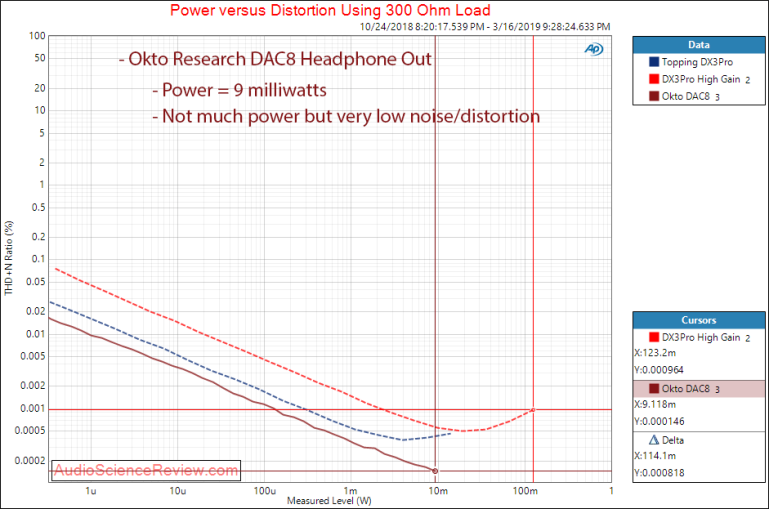Click the small '3' index next to Okto DAC8 legend
Screen dimensions: 769x509
pyautogui.click(x=717, y=98)
